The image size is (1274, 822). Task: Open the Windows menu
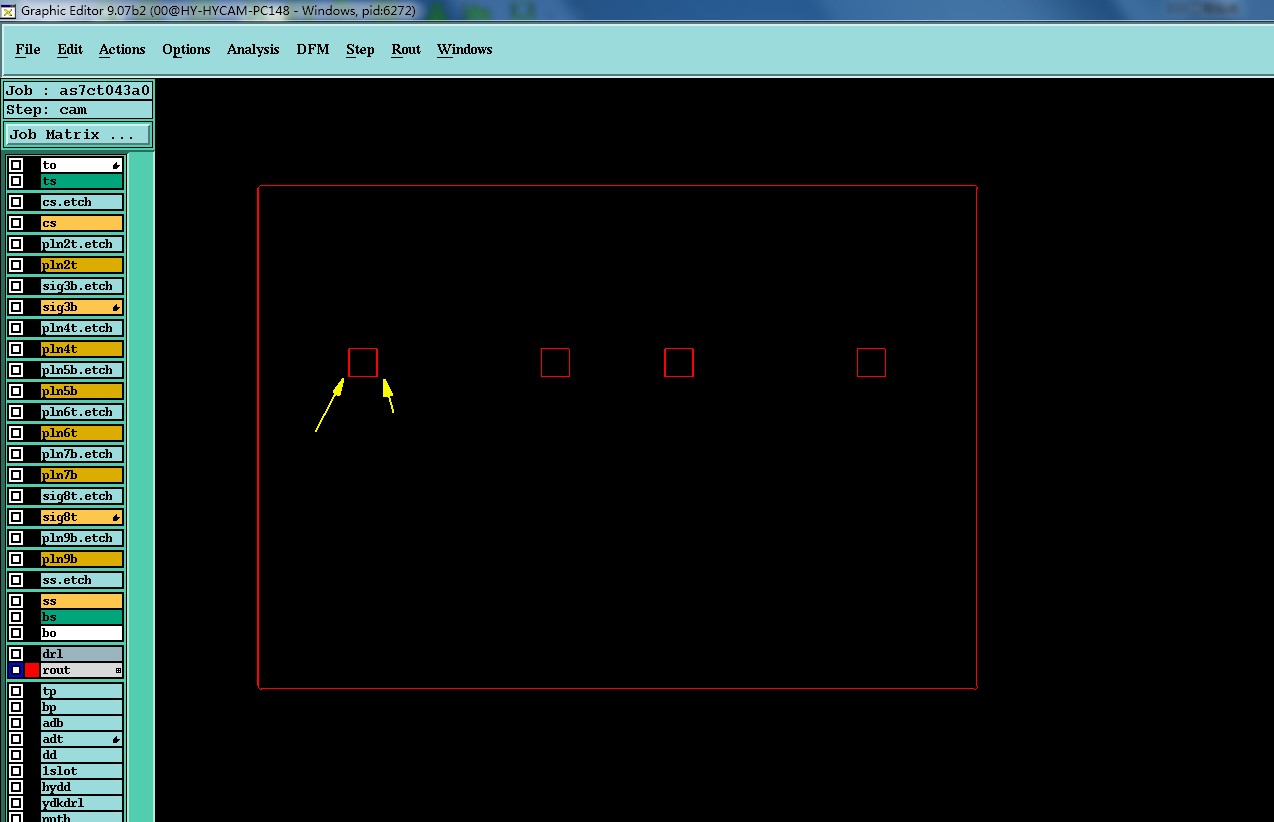coord(465,49)
